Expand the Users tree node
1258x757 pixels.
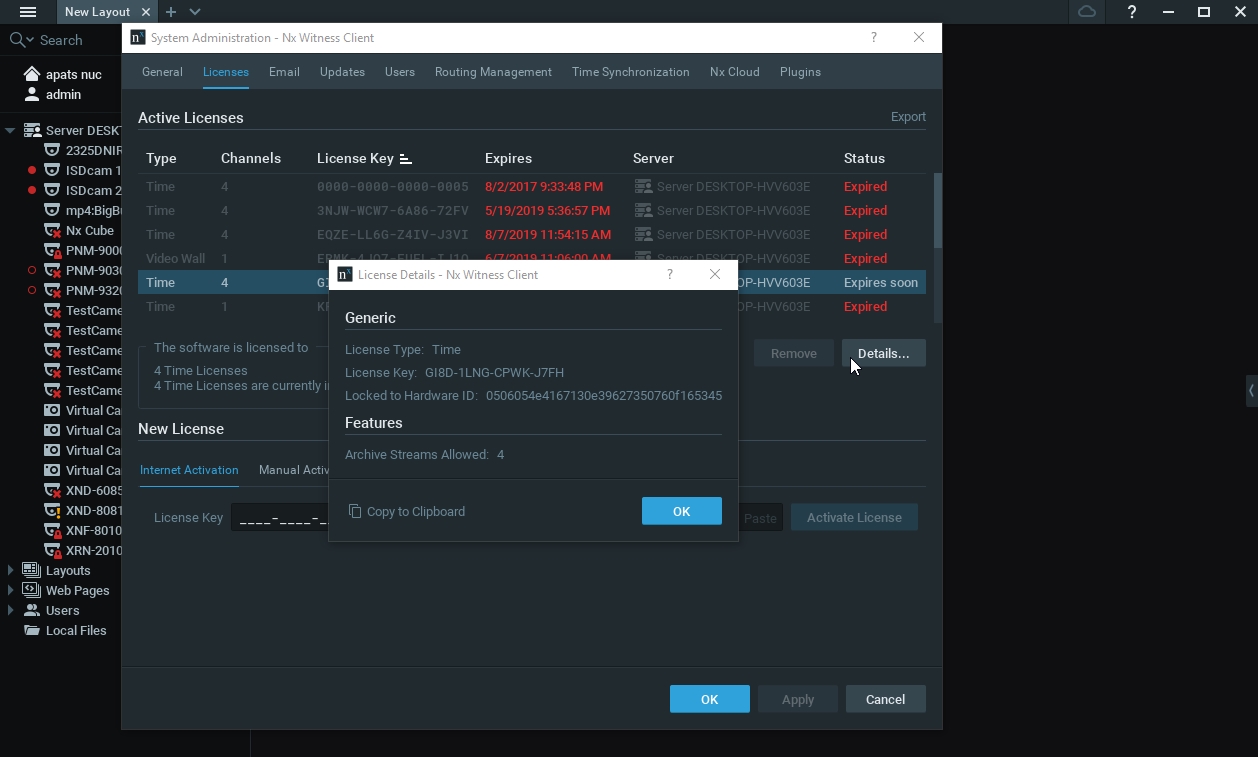point(10,610)
